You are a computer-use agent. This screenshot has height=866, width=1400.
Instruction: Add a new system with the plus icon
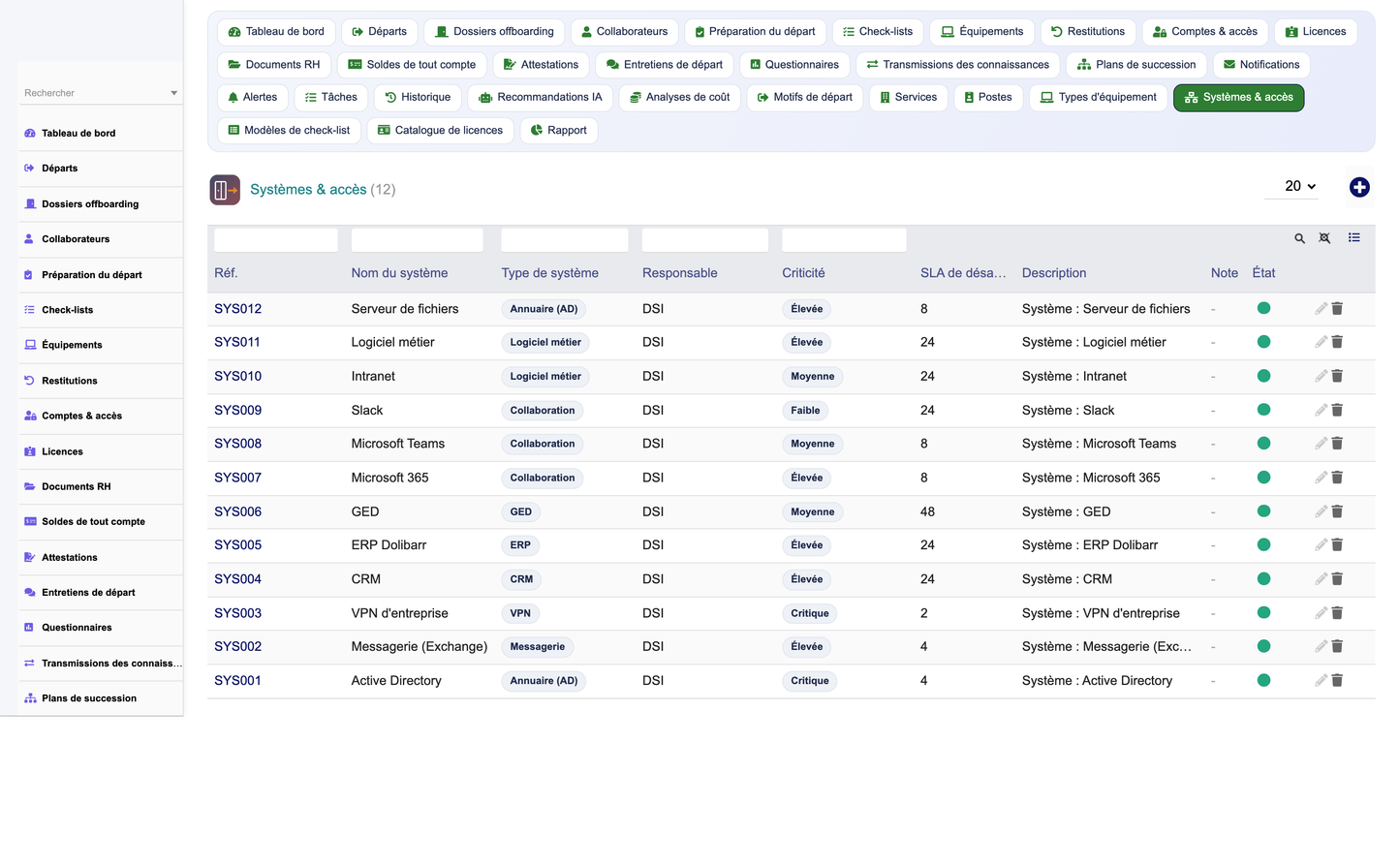pos(1359,188)
